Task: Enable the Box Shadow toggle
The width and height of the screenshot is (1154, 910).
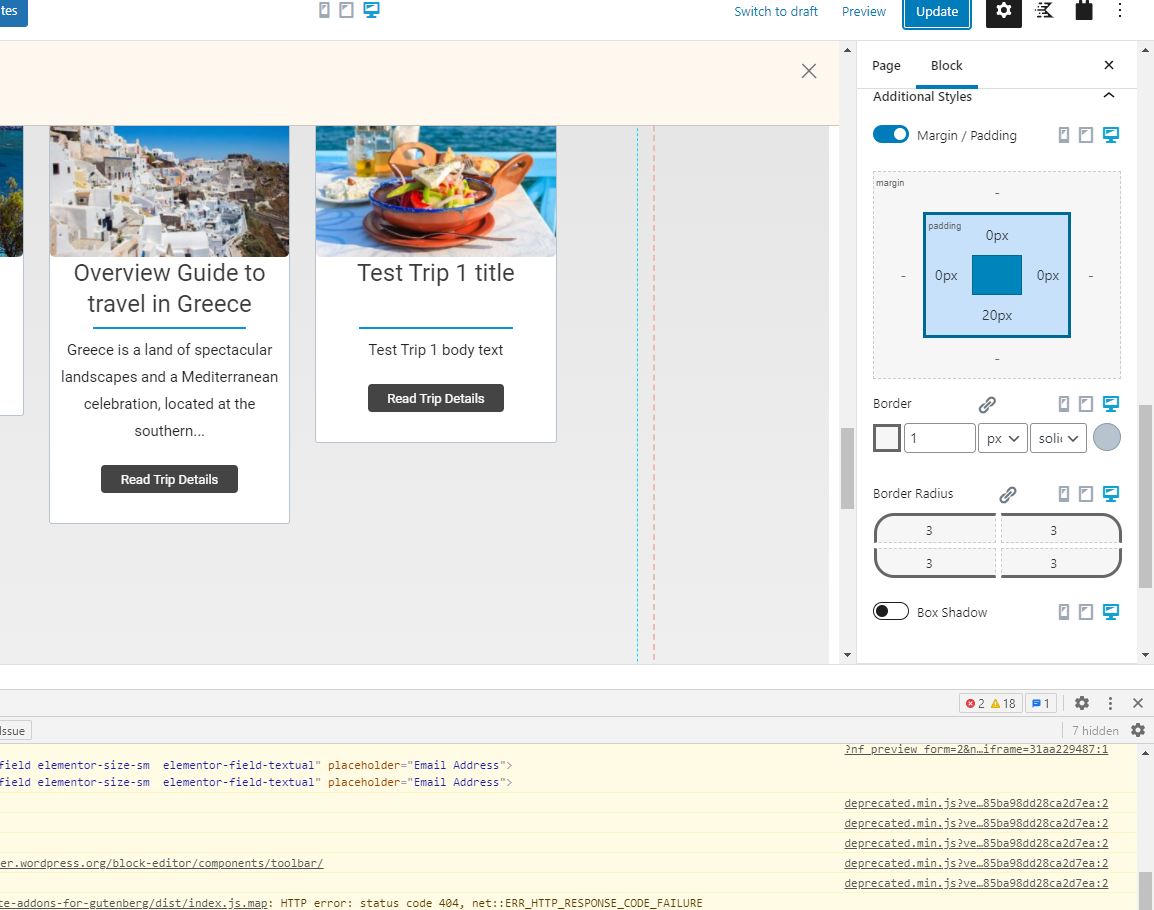Action: pos(891,611)
